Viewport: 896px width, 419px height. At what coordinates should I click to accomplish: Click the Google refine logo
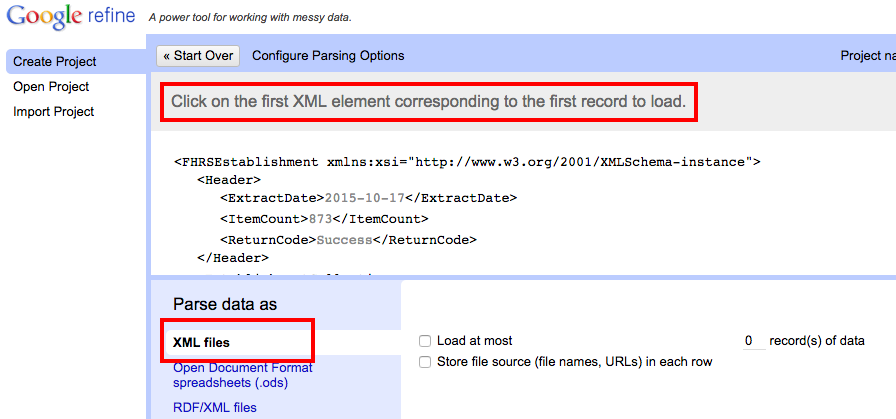click(70, 17)
